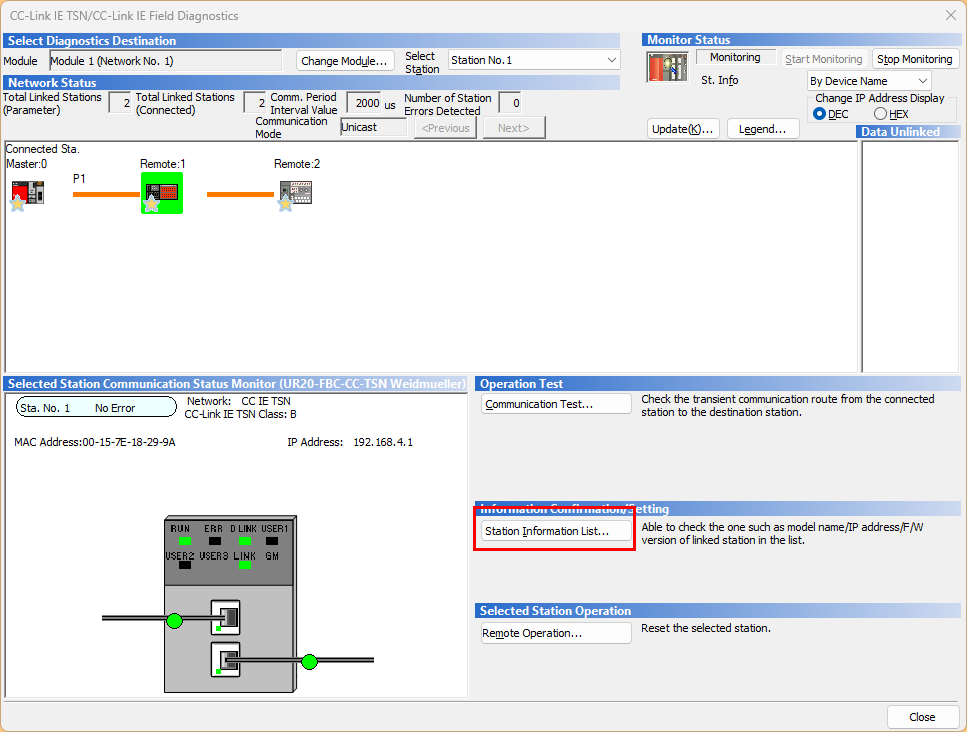Open the Communication Test dialog

(557, 404)
